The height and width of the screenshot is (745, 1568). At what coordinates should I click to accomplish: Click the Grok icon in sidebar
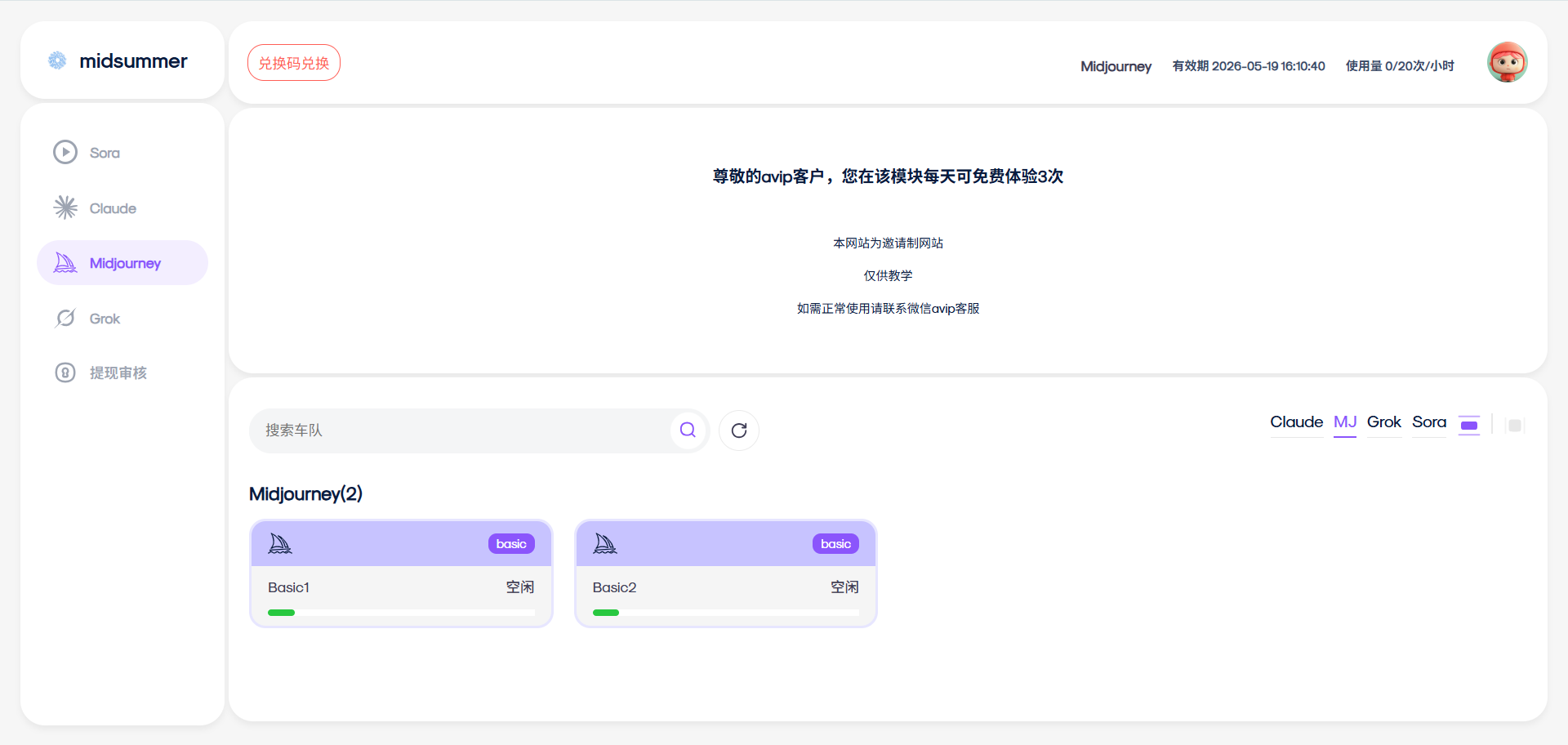click(65, 318)
